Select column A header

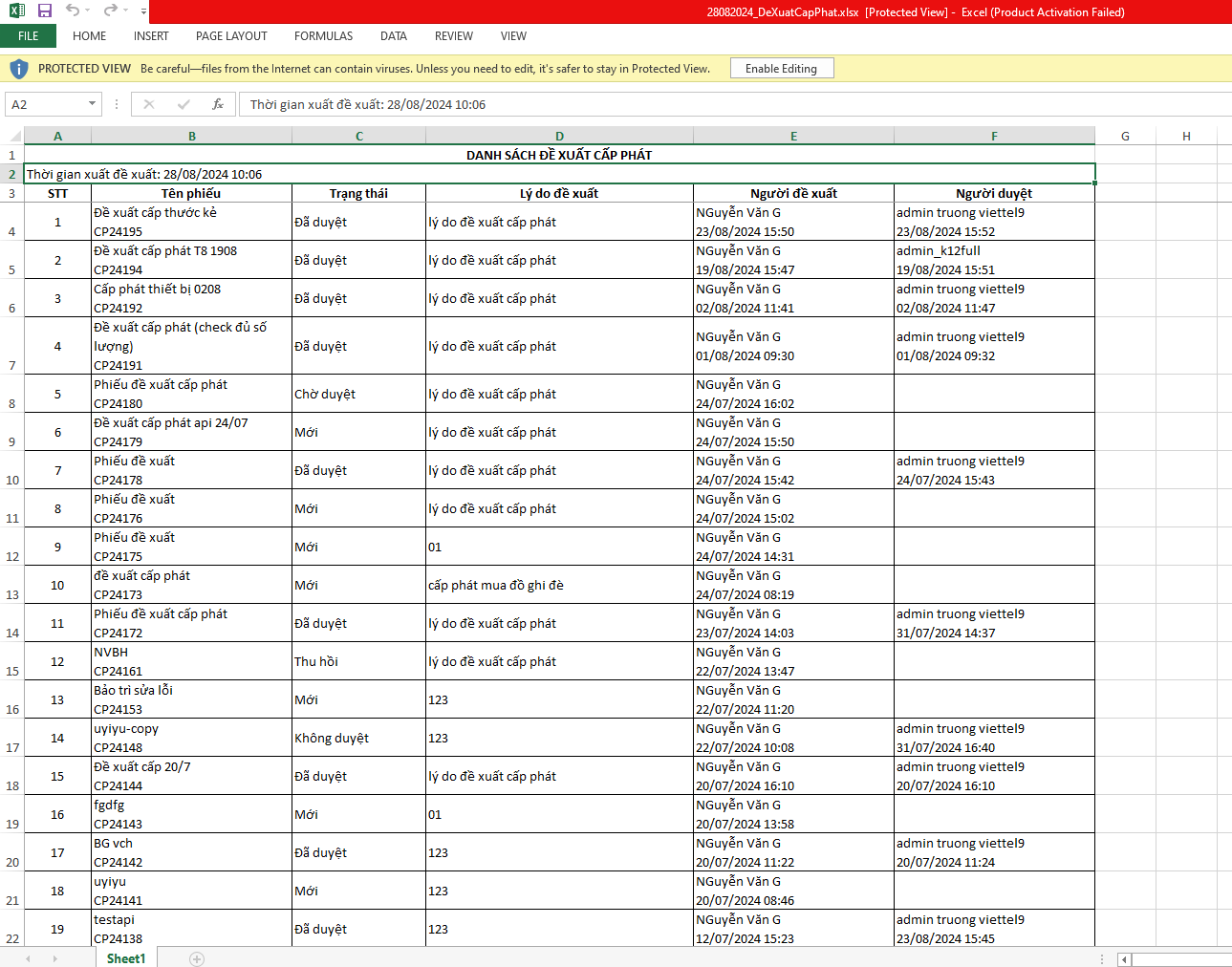57,136
